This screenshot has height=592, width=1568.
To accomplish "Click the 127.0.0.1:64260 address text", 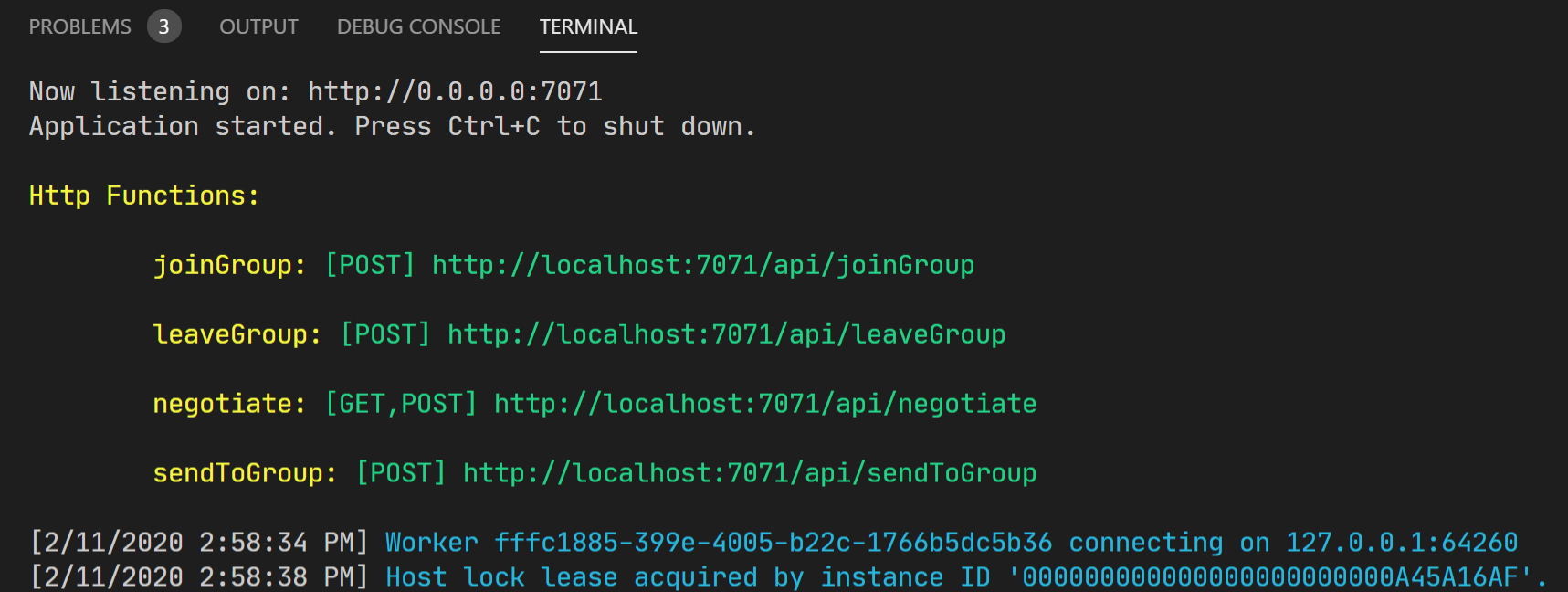I will [1402, 543].
